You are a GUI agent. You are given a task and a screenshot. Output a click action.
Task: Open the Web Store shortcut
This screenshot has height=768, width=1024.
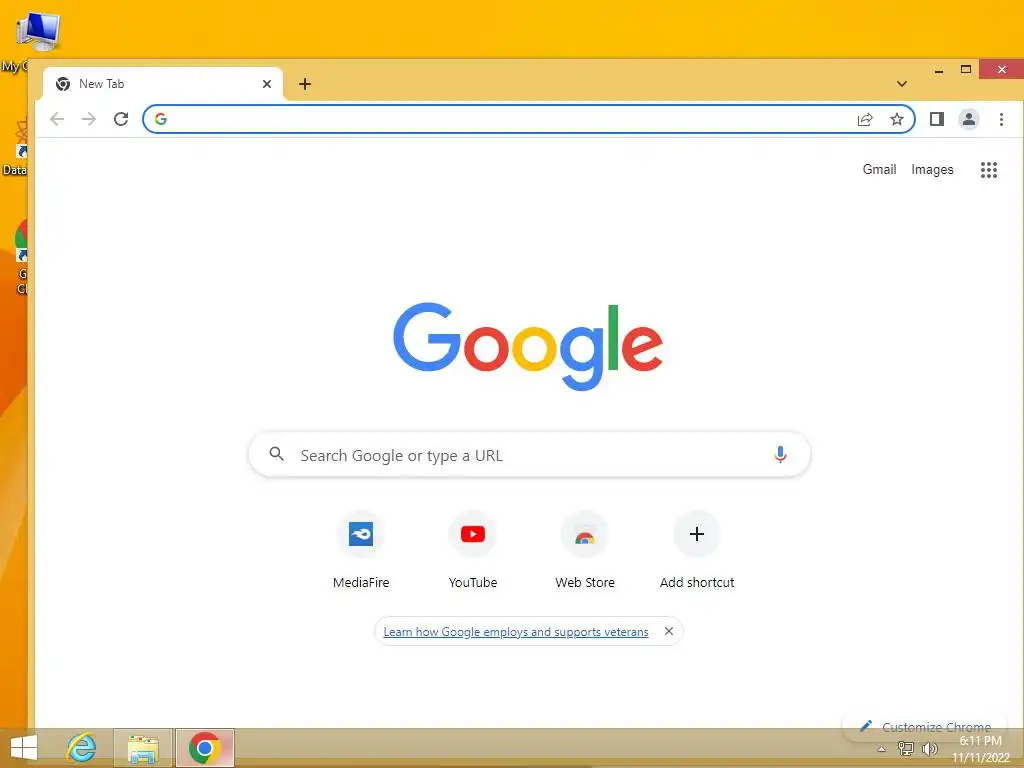pos(585,551)
